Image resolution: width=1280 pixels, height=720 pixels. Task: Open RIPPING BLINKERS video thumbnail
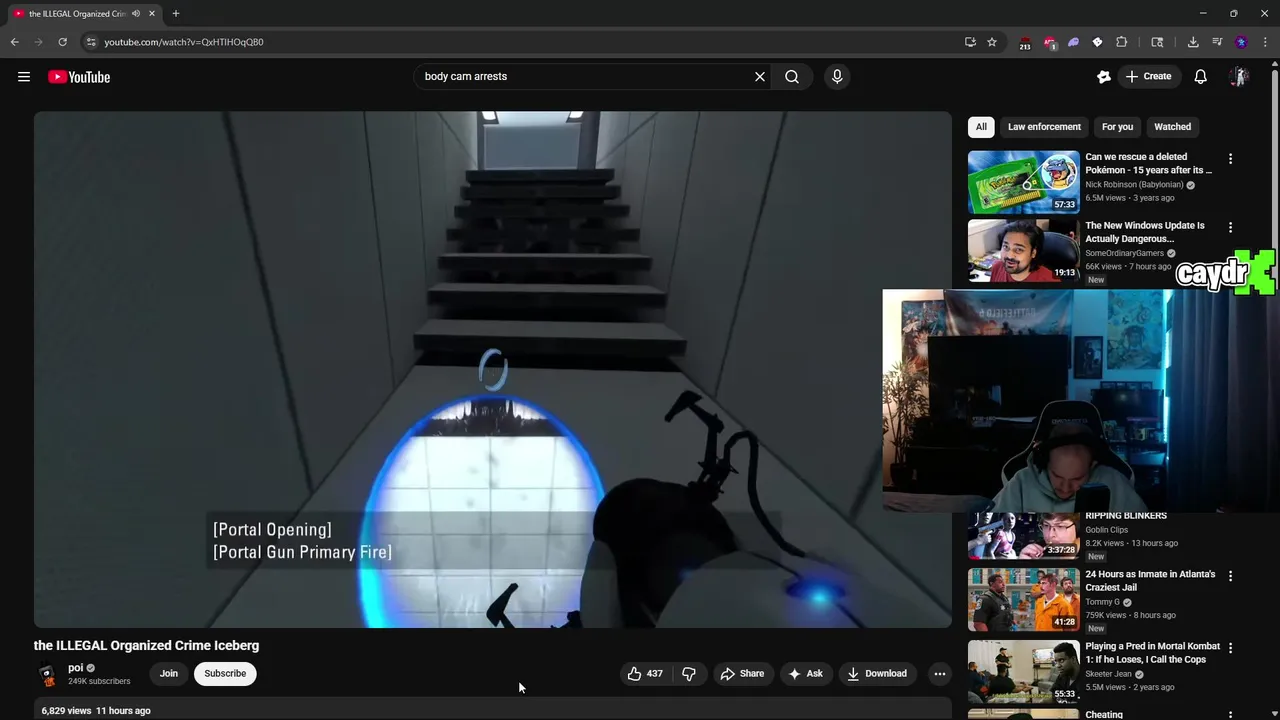[x=1023, y=536]
